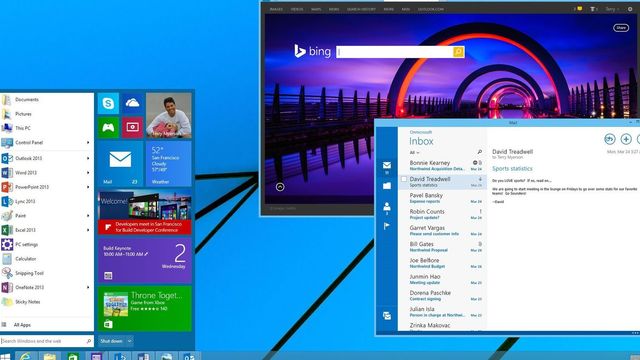Open the All filter dropdown in Mail
Viewport: 640px width, 360px height.
[414, 153]
